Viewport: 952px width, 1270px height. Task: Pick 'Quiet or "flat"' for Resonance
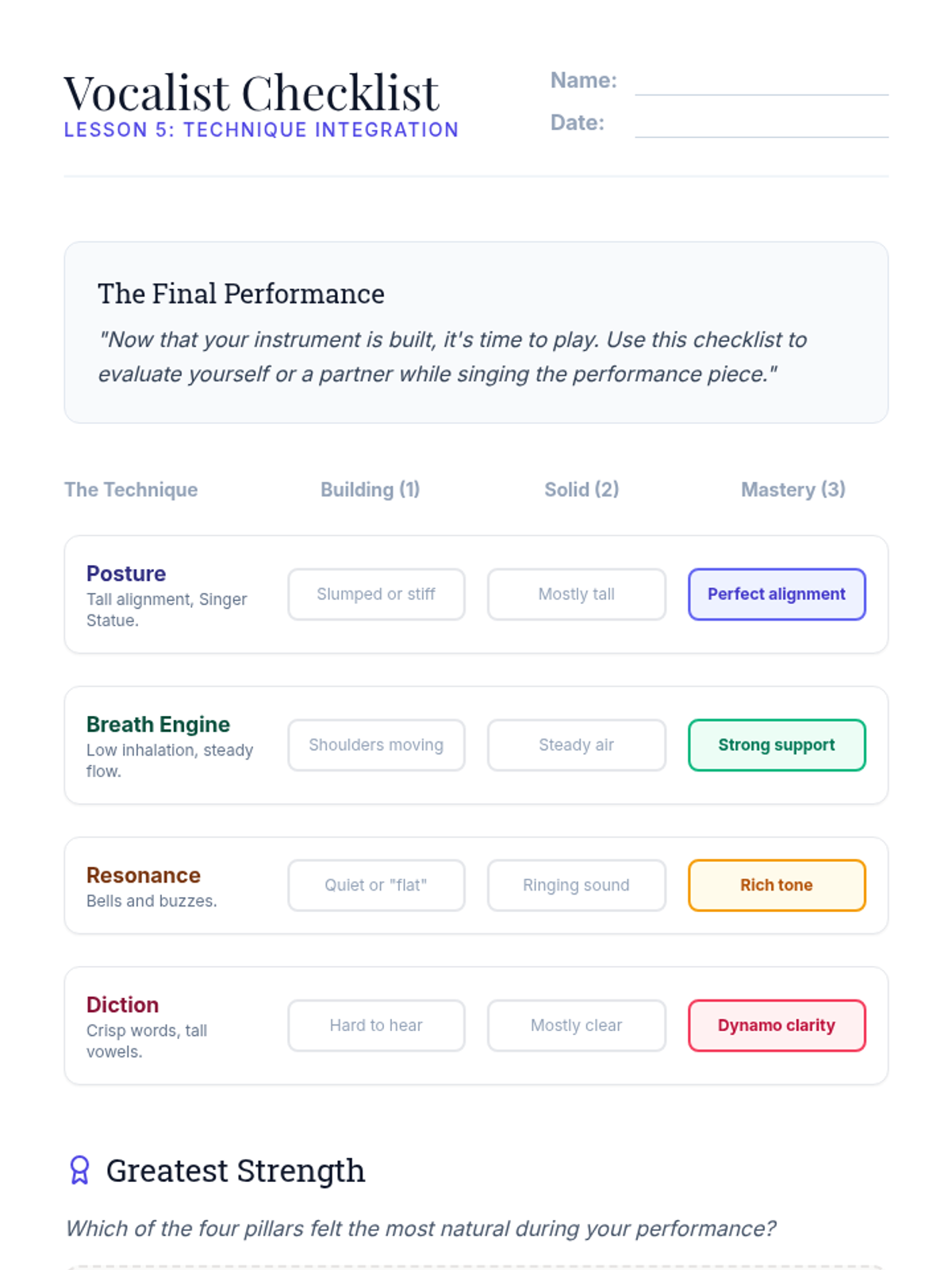coord(376,885)
